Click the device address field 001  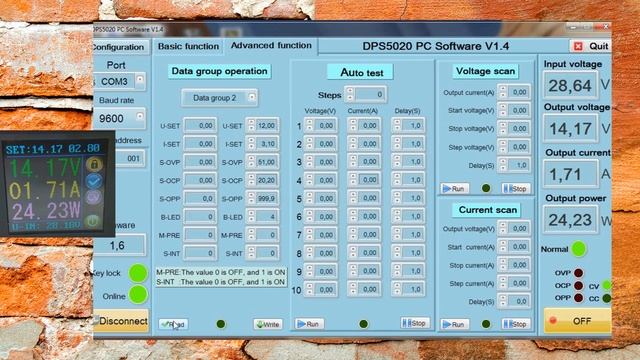tap(130, 158)
